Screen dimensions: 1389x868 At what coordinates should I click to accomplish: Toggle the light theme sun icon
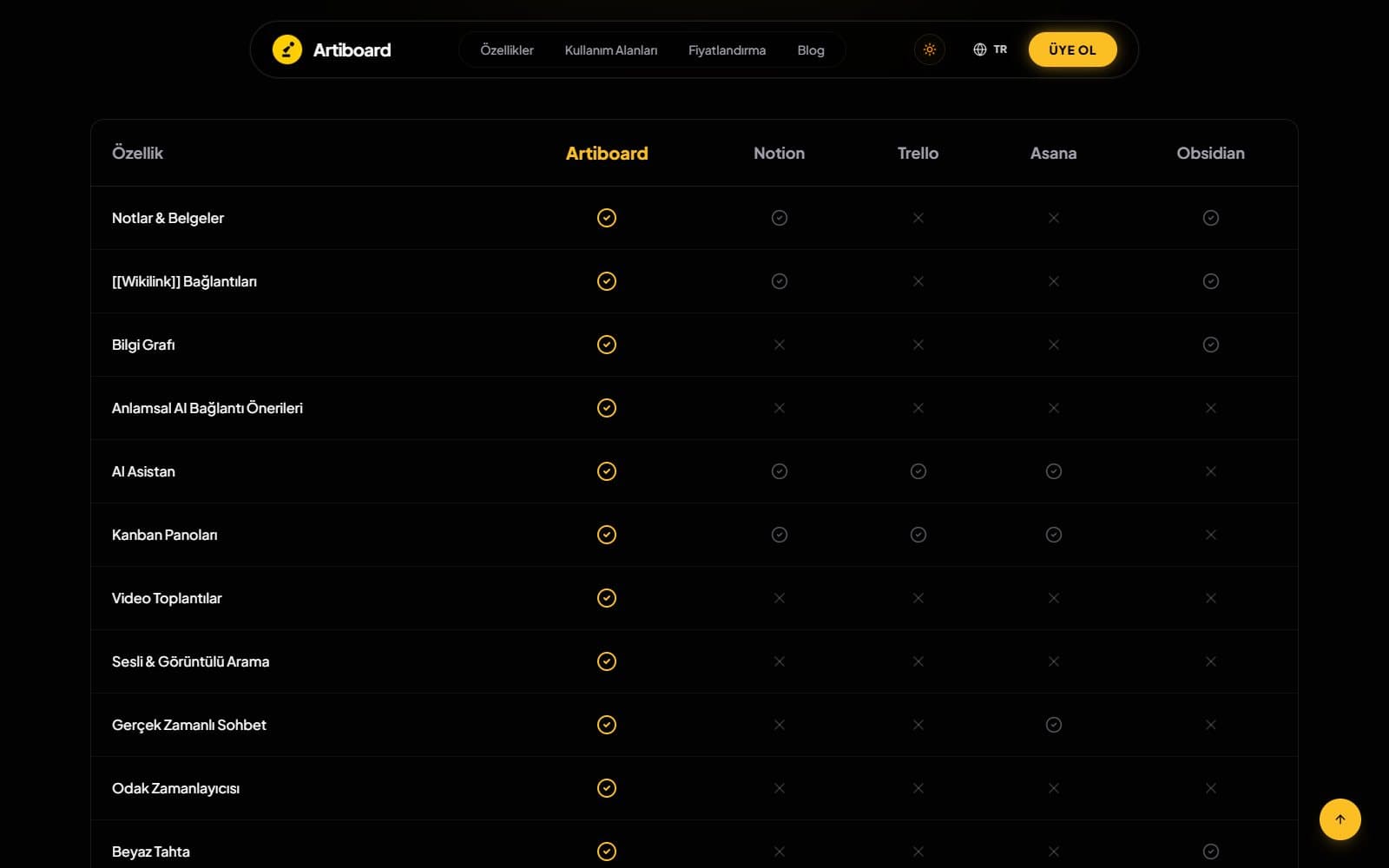(930, 49)
